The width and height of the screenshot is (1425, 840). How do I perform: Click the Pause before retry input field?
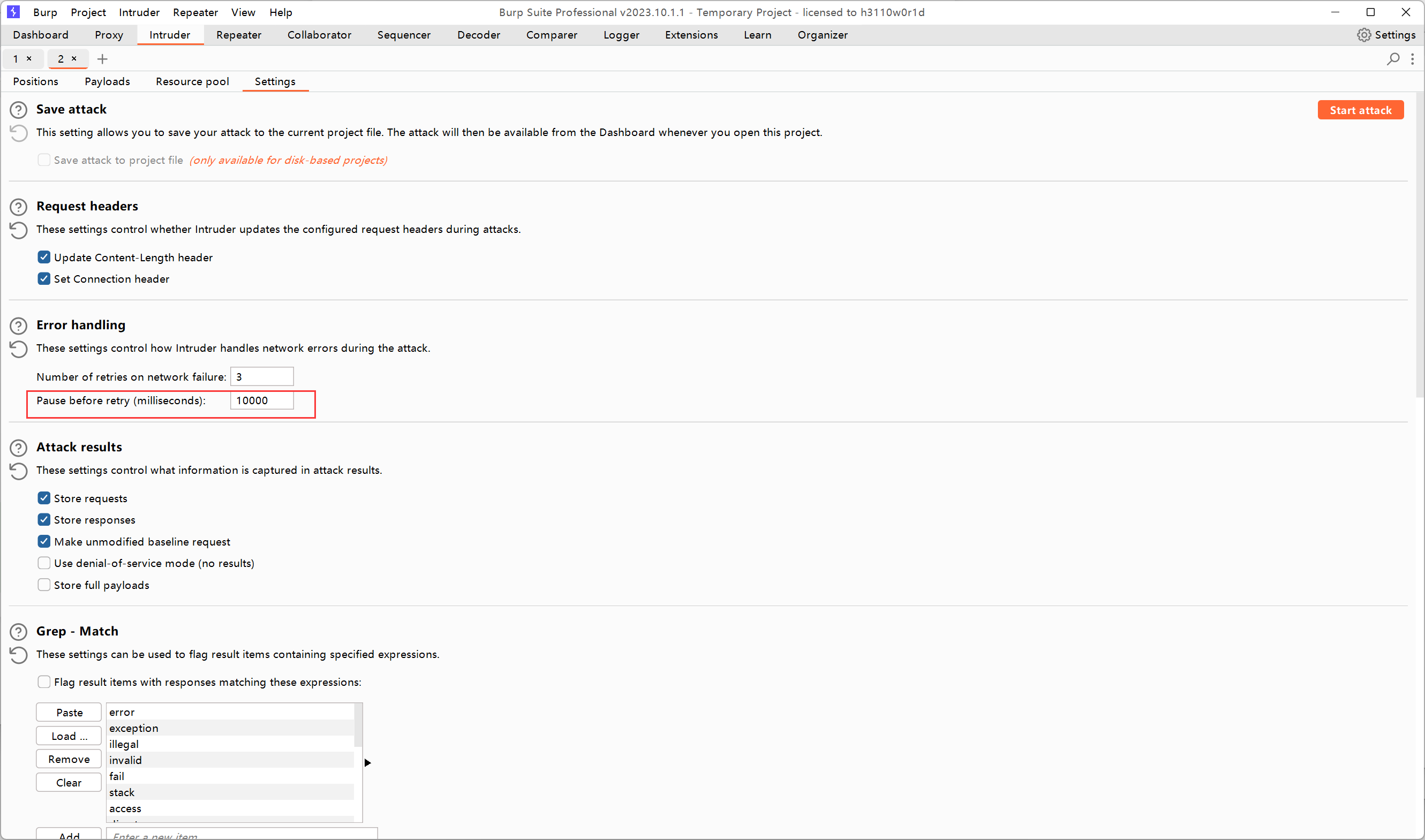click(x=262, y=401)
